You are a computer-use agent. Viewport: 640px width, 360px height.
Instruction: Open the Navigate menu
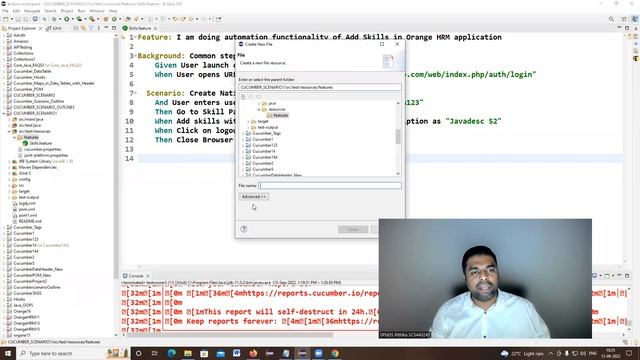tap(32, 11)
